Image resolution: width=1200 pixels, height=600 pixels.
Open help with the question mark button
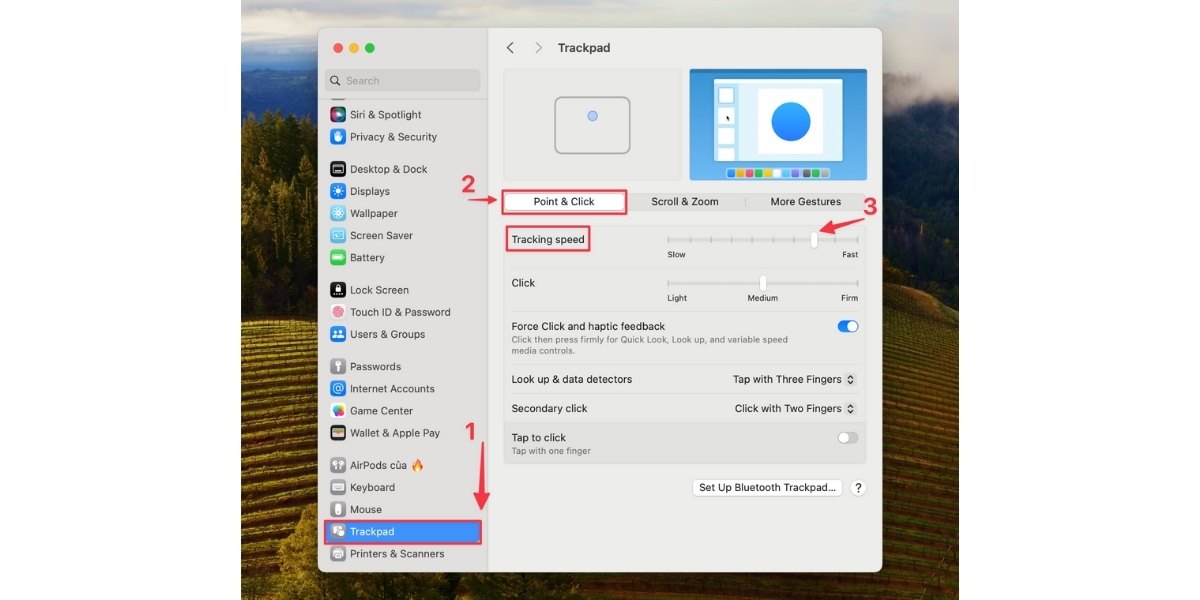[x=858, y=488]
